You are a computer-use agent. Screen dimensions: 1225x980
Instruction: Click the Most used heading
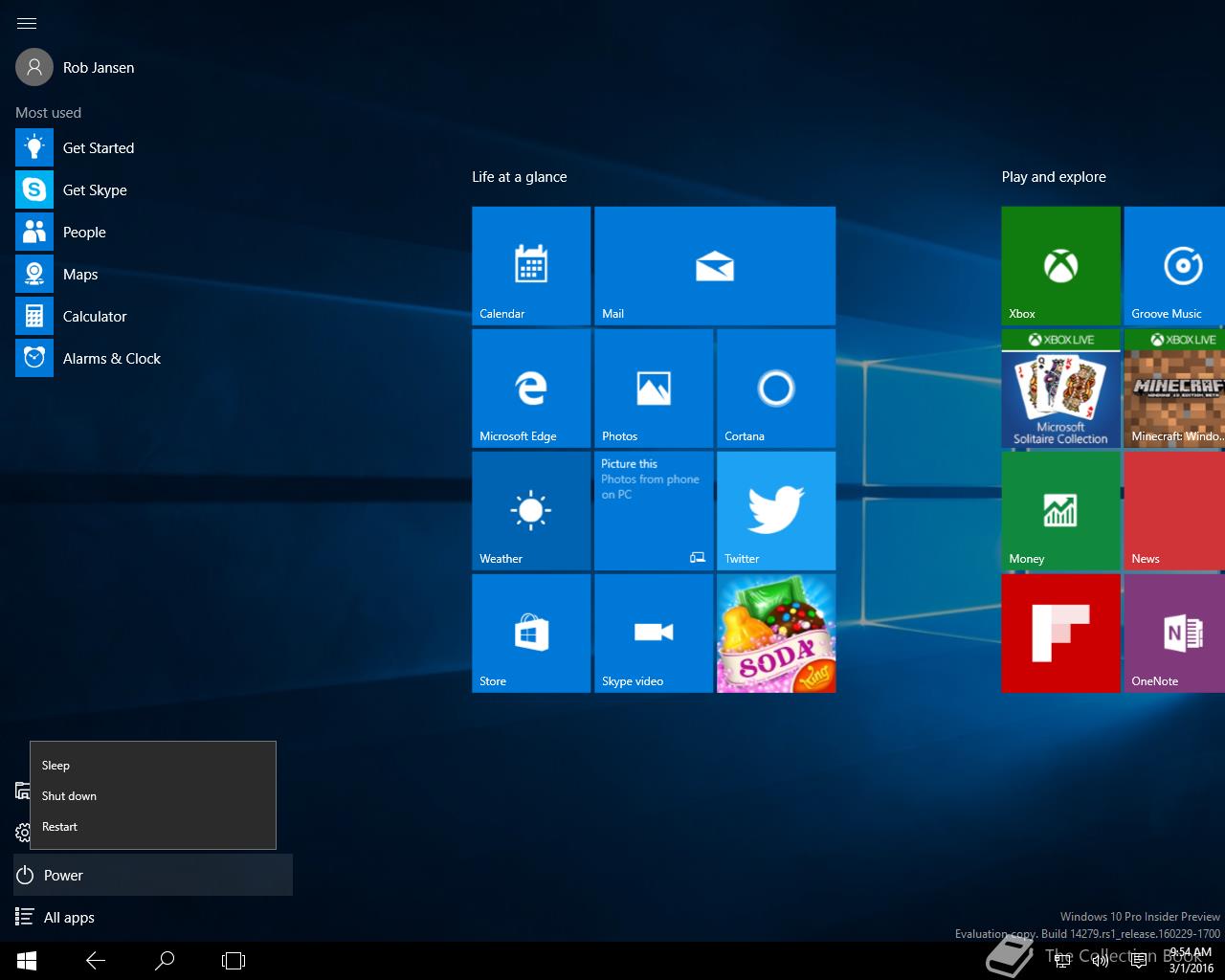tap(48, 113)
